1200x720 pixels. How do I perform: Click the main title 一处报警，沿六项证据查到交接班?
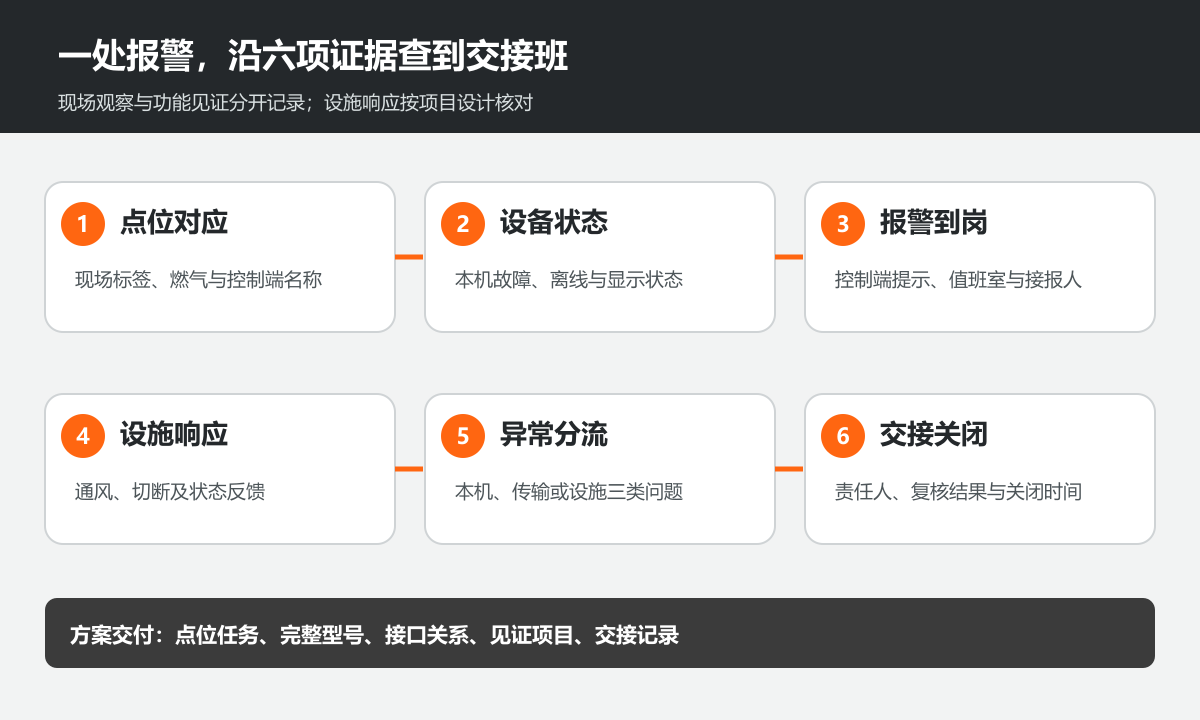(x=313, y=56)
